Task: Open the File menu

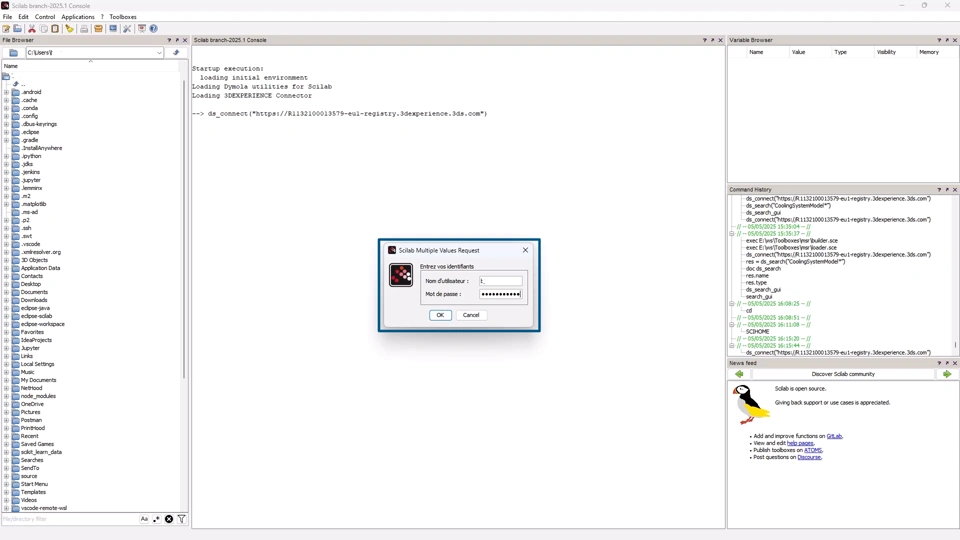Action: point(7,17)
